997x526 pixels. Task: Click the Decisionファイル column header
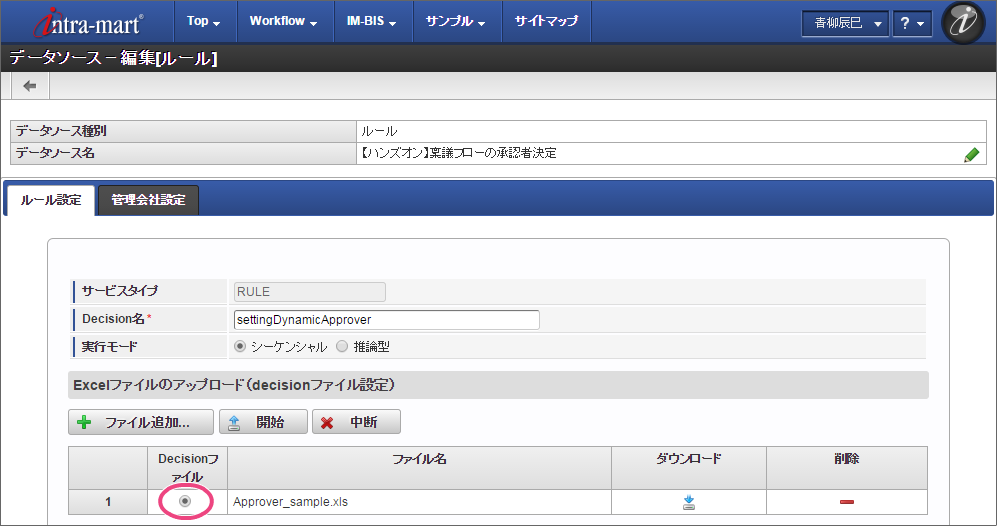(188, 467)
